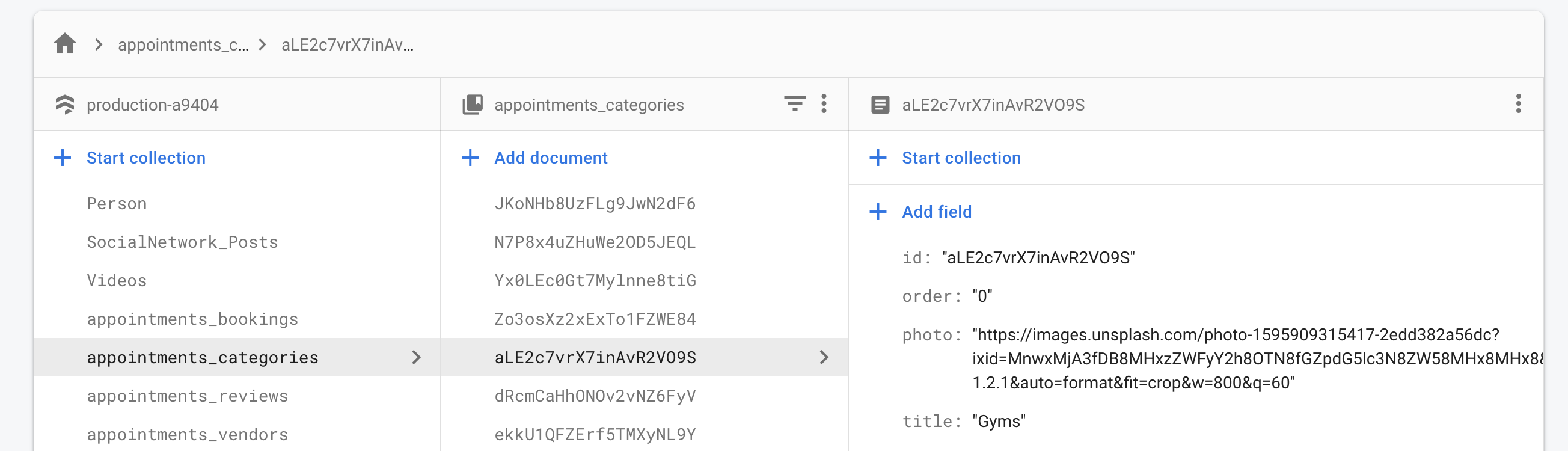Viewport: 1568px width, 451px height.
Task: Click Add document button
Action: [550, 158]
